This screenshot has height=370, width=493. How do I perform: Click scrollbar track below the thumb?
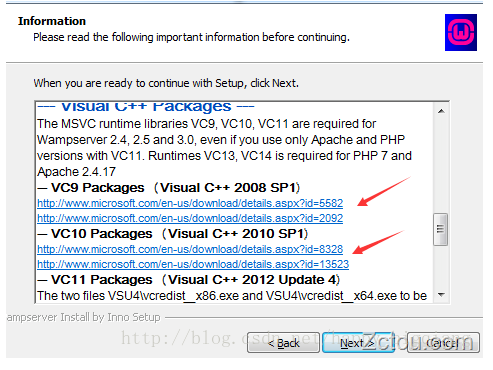point(441,267)
